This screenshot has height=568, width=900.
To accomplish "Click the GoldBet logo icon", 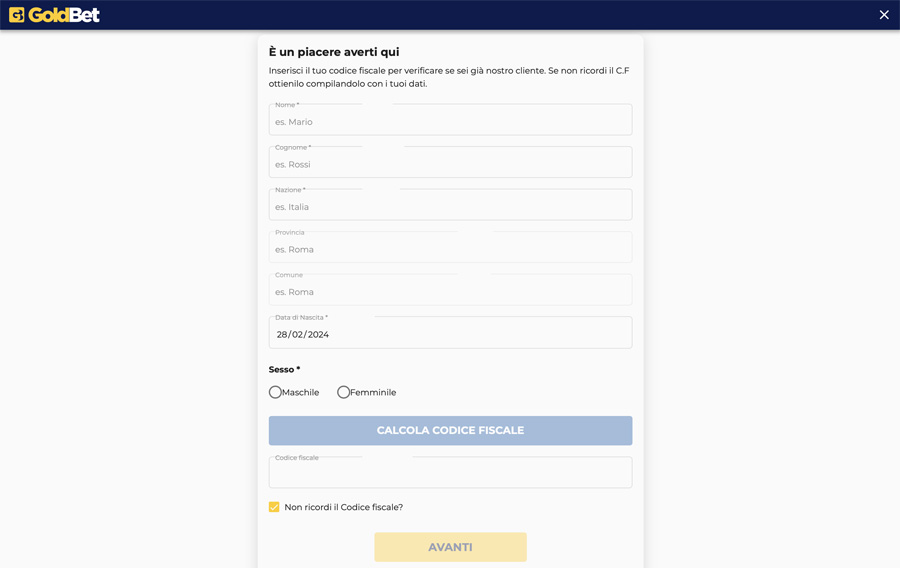I will (17, 15).
